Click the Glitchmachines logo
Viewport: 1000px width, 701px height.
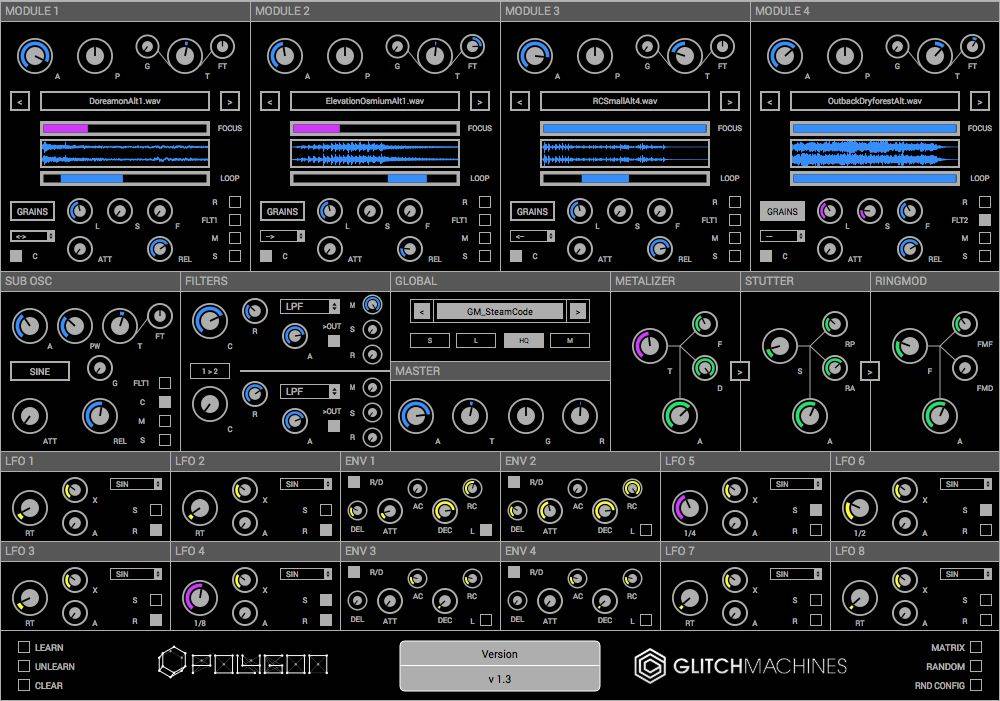click(740, 666)
